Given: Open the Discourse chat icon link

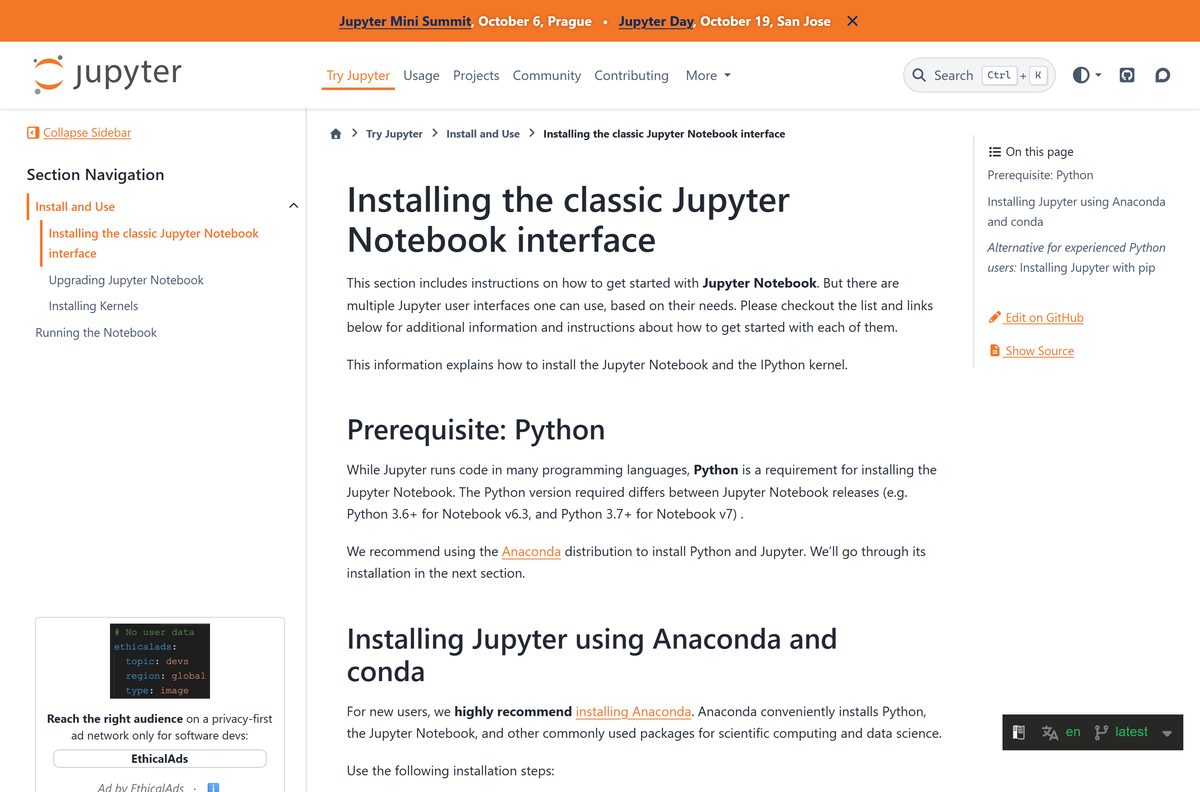Looking at the screenshot, I should coord(1162,75).
